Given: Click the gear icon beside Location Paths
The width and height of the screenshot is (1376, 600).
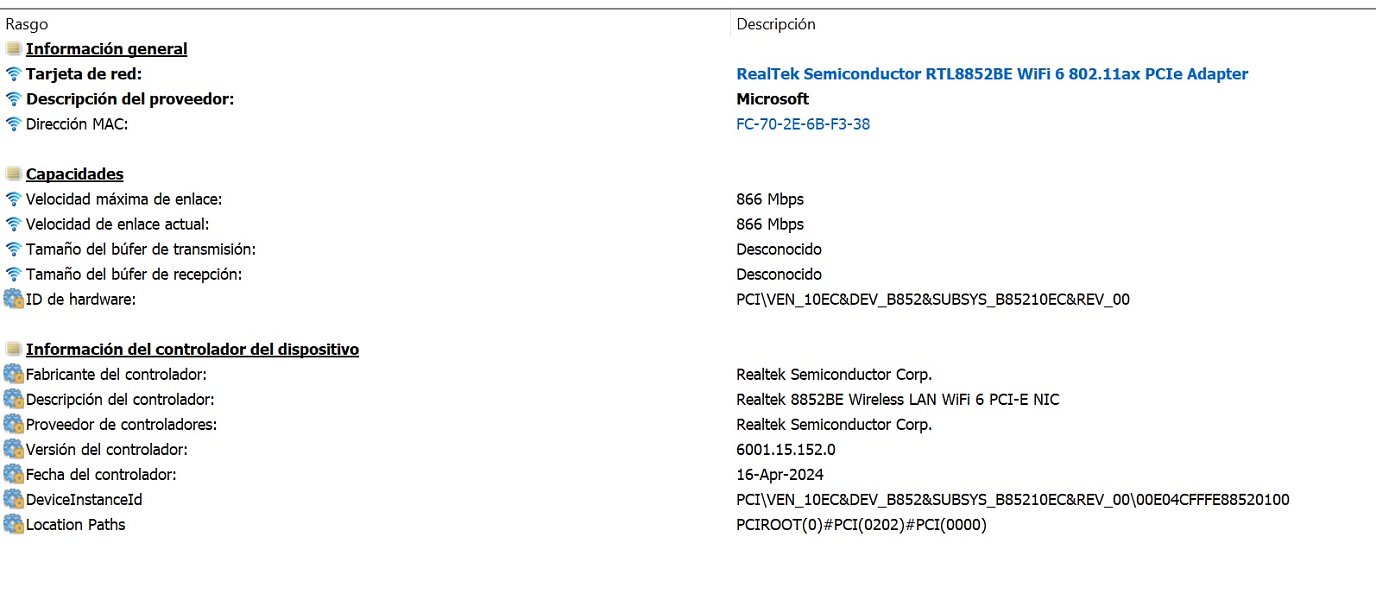Looking at the screenshot, I should click(13, 524).
